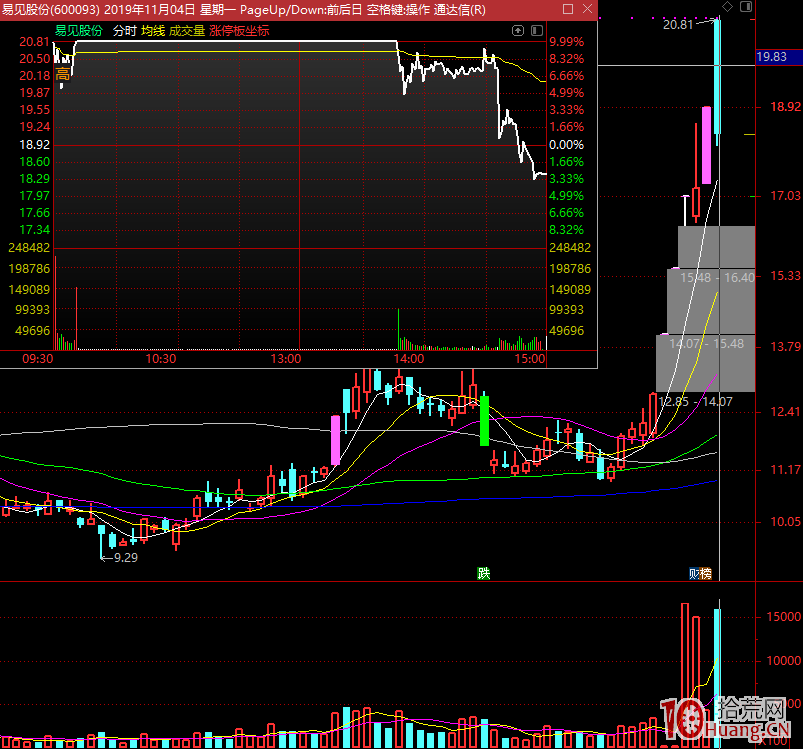Click the 248482 volume label on the popup's left axis
The height and width of the screenshot is (749, 803).
[x=29, y=248]
